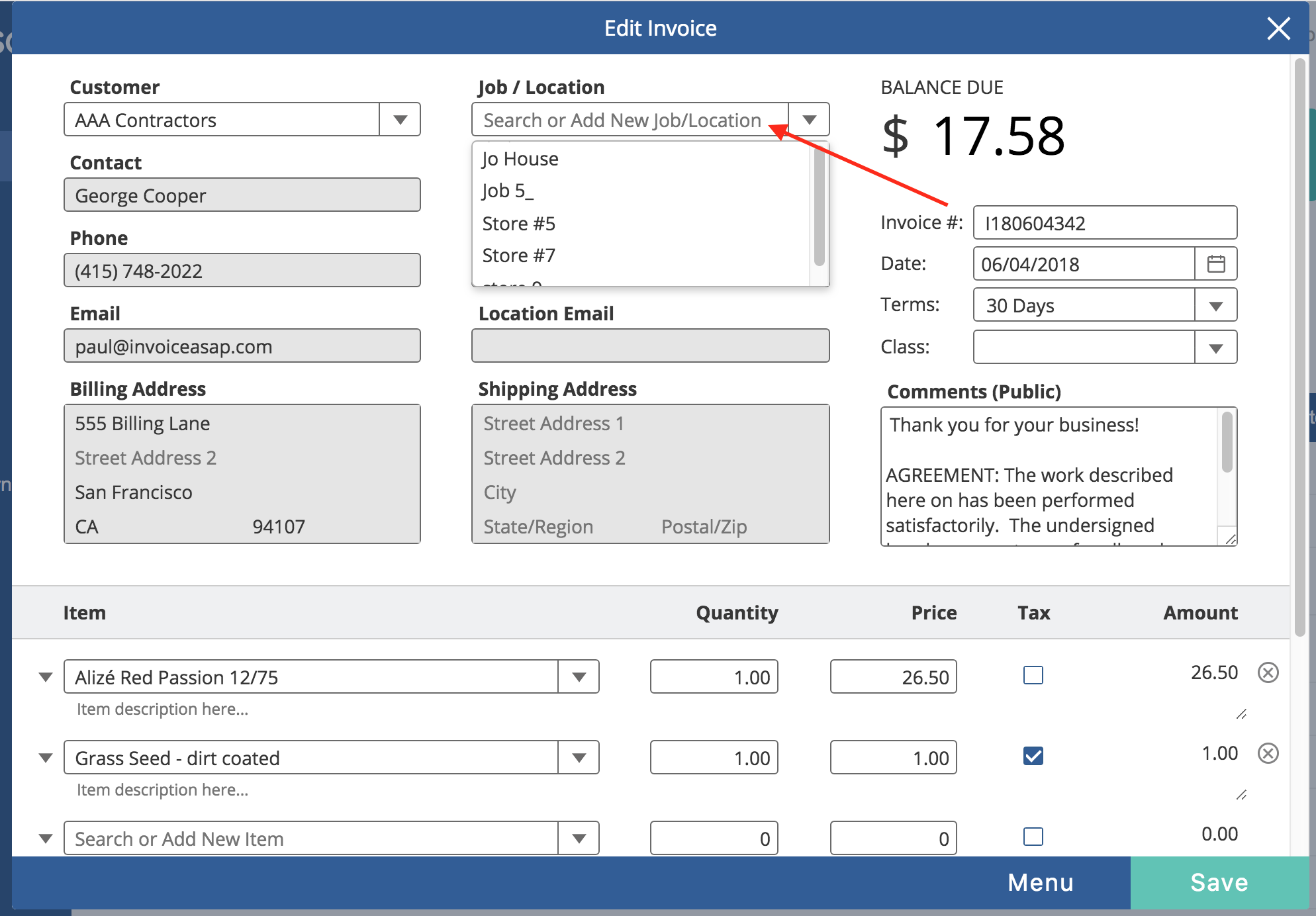Open the Customer dropdown arrow

(x=400, y=120)
